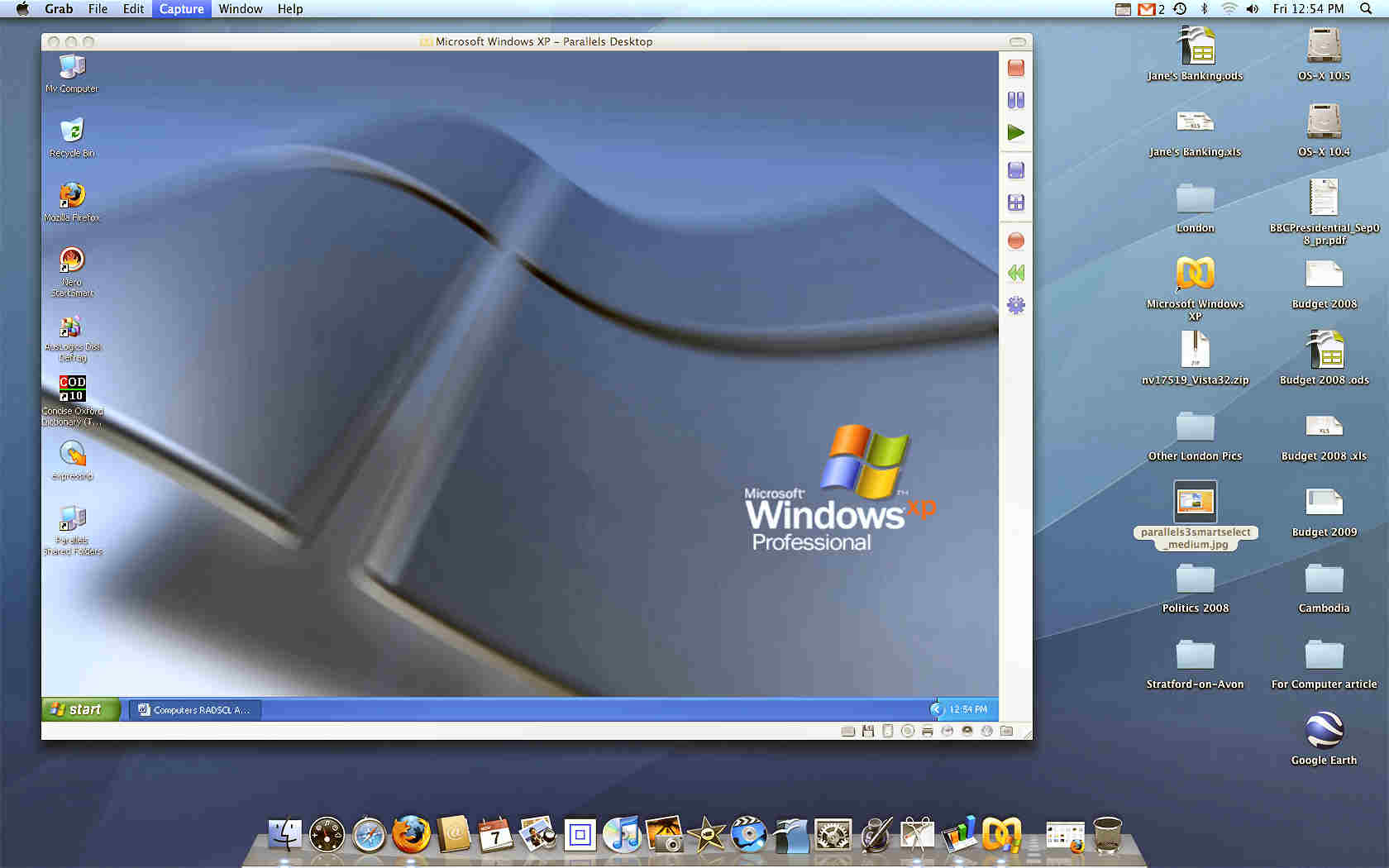The height and width of the screenshot is (868, 1389).
Task: Open the Wi-Fi status menu
Action: click(x=1229, y=9)
